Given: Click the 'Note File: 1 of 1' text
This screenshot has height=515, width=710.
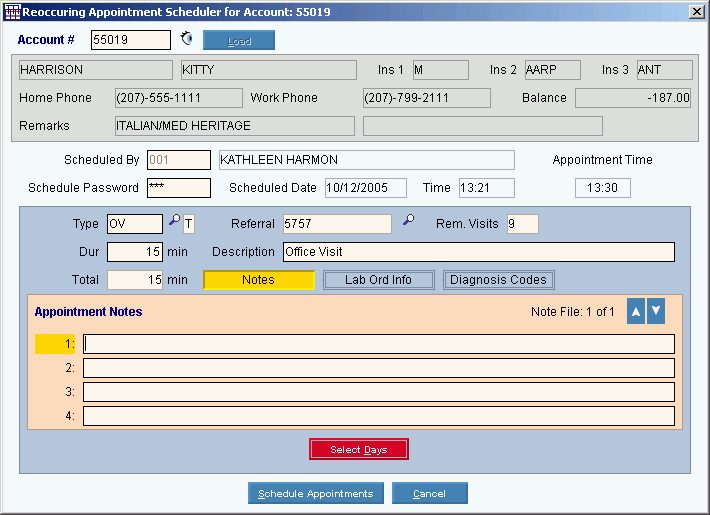Looking at the screenshot, I should (x=573, y=312).
